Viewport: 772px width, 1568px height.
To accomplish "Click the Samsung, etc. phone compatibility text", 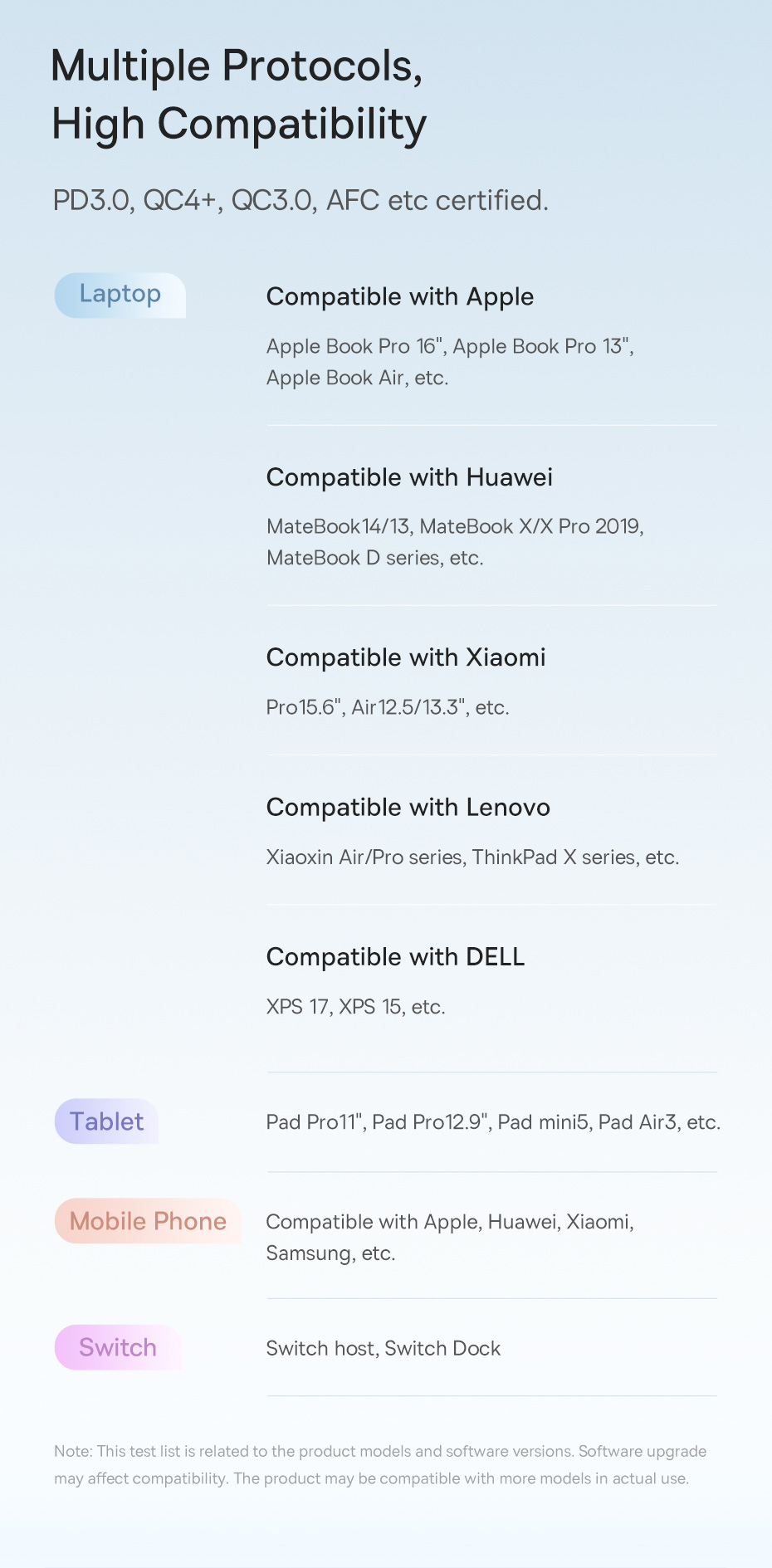I will 330,1253.
